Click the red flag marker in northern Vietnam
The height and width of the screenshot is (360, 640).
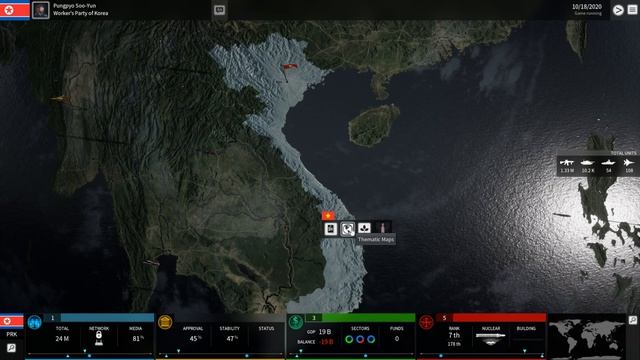[289, 67]
